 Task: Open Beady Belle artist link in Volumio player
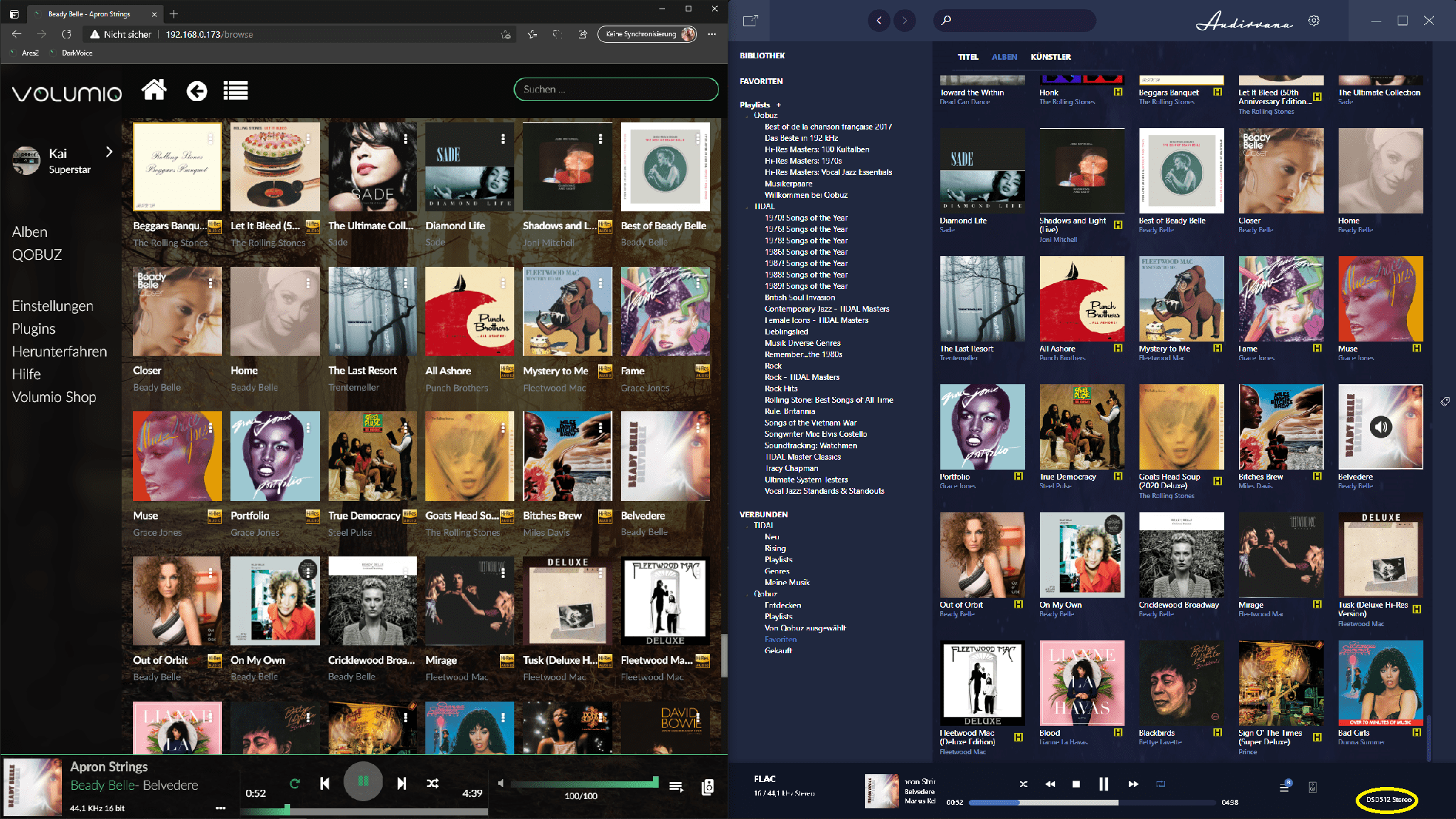click(102, 786)
